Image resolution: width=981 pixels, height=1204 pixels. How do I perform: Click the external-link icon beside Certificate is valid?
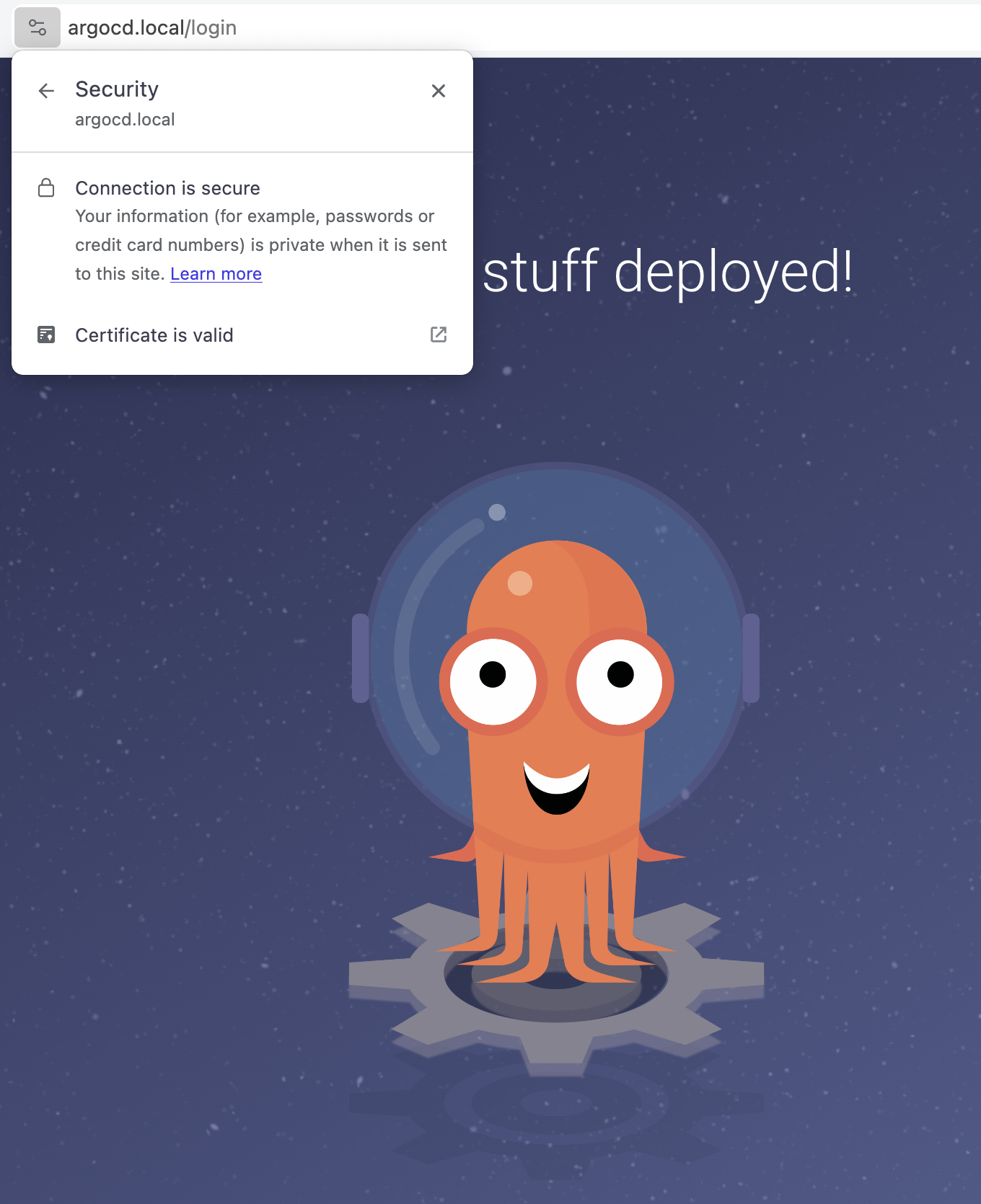tap(439, 335)
